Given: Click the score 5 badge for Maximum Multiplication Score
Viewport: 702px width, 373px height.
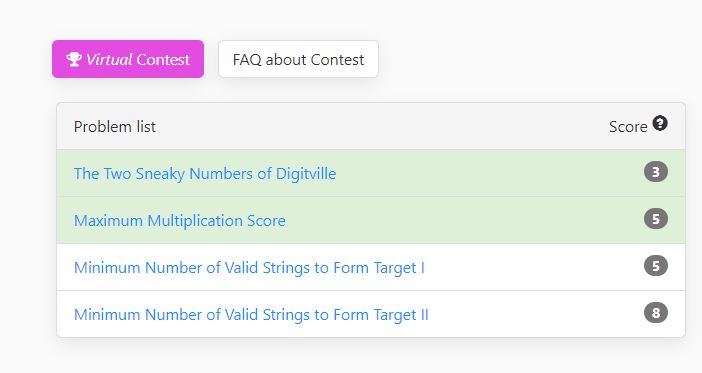Looking at the screenshot, I should (x=655, y=219).
